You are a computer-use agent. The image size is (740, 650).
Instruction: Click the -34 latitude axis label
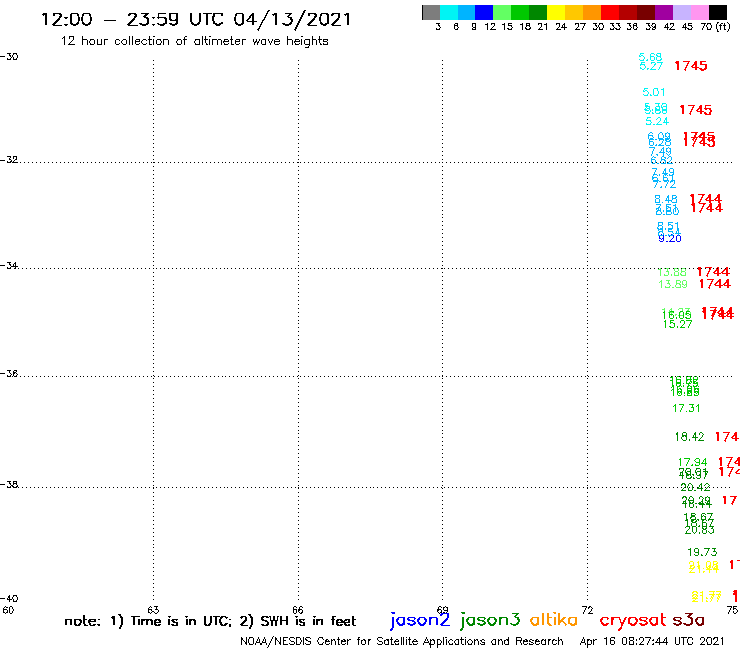pos(9,265)
